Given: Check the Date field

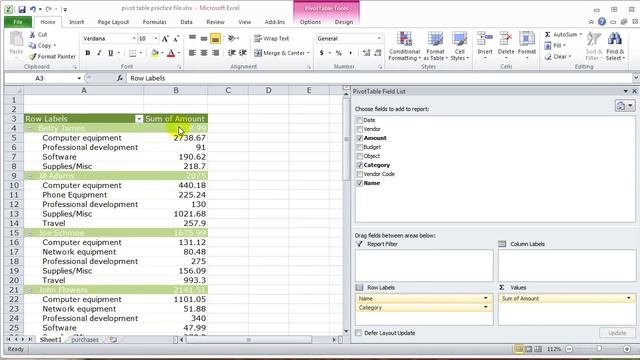Looking at the screenshot, I should coord(360,120).
